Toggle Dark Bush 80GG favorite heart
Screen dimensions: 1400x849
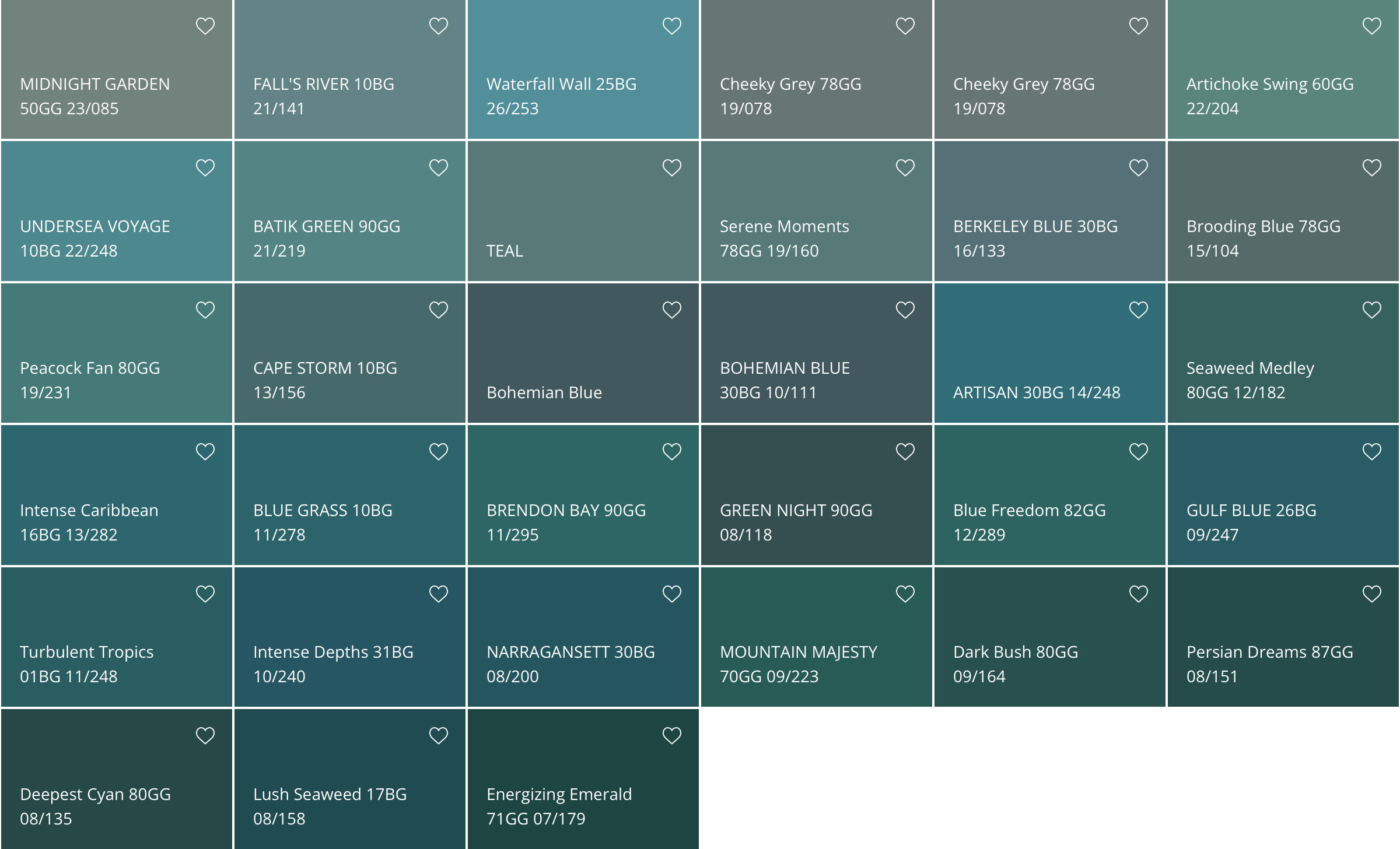point(1139,594)
